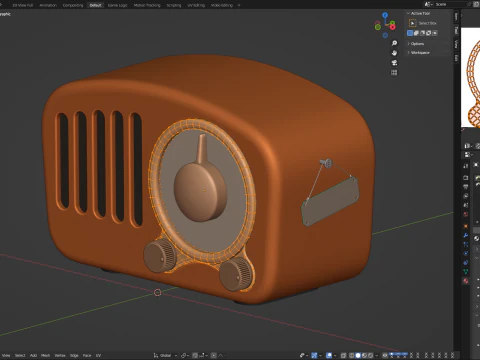Click the 3D cursor at the grid origin

[x=158, y=292]
